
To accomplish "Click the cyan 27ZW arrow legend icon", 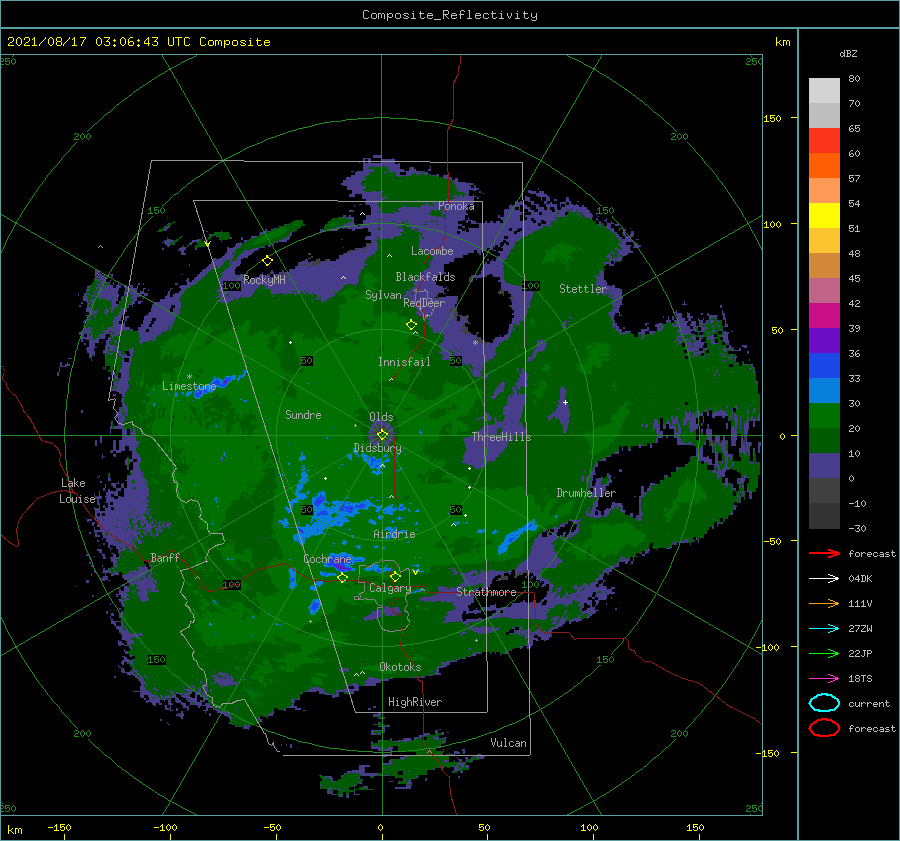I will pyautogui.click(x=824, y=629).
